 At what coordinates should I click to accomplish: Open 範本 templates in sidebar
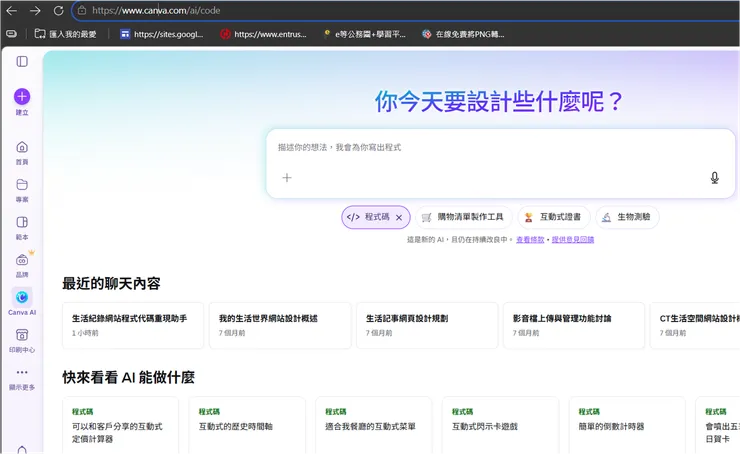(22, 228)
